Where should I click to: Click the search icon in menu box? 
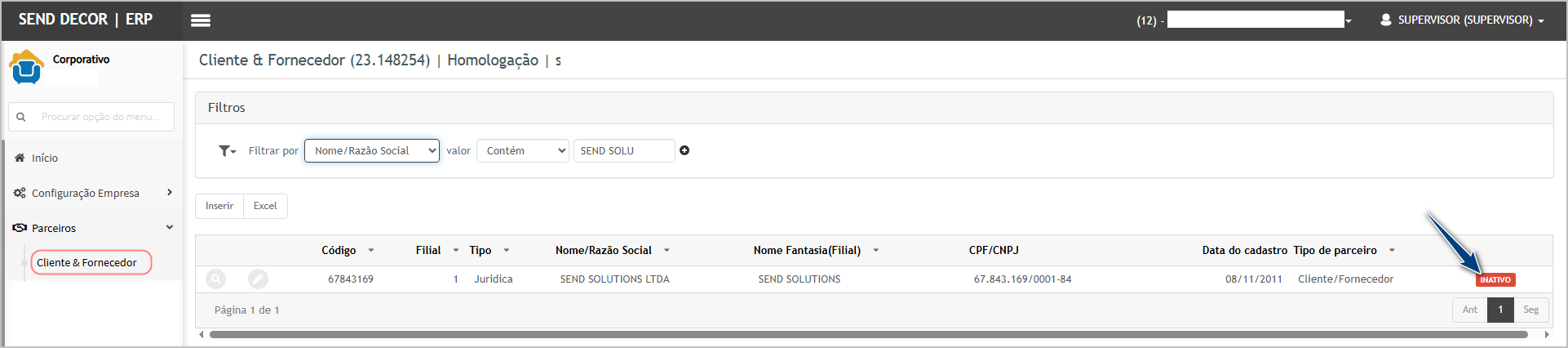(21, 117)
